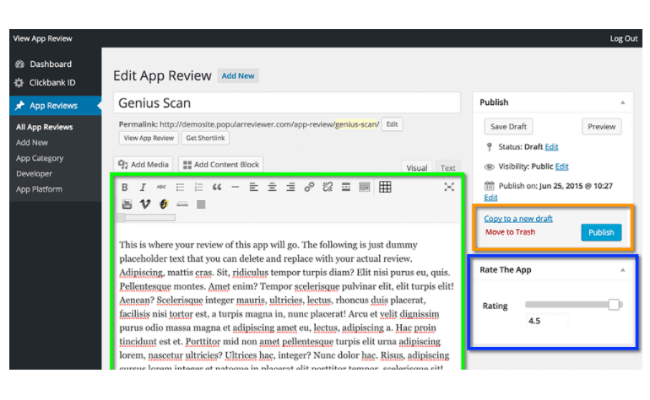
Task: Click Log Out in top bar
Action: point(623,39)
